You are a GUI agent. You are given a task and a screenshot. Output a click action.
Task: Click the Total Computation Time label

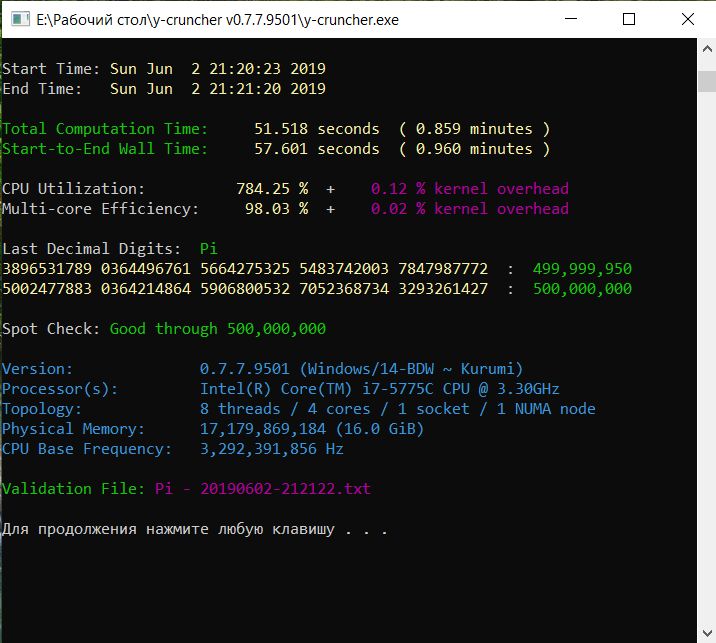105,129
